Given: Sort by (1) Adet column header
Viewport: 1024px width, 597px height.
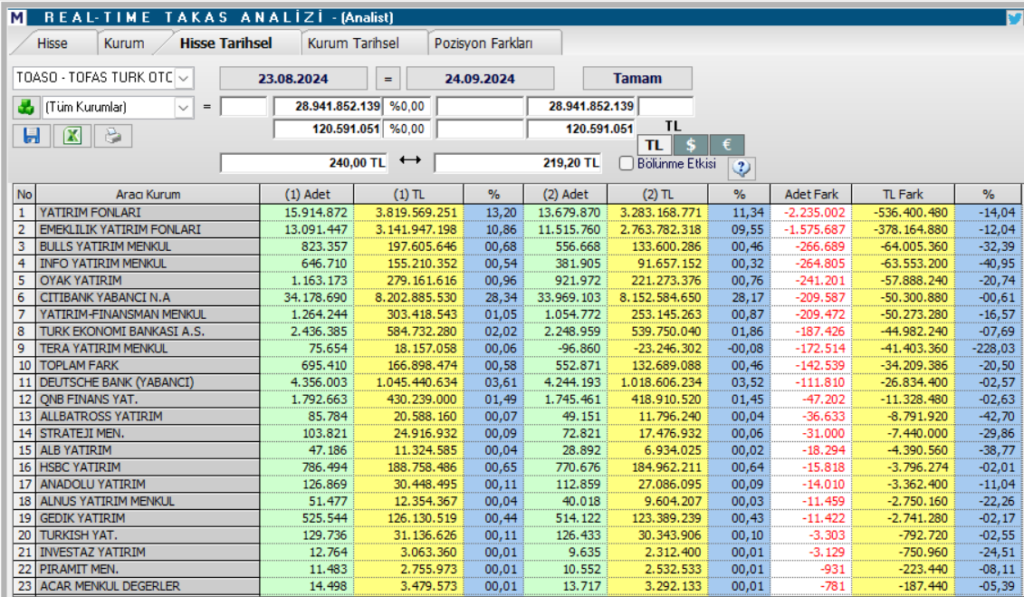Looking at the screenshot, I should click(x=307, y=194).
